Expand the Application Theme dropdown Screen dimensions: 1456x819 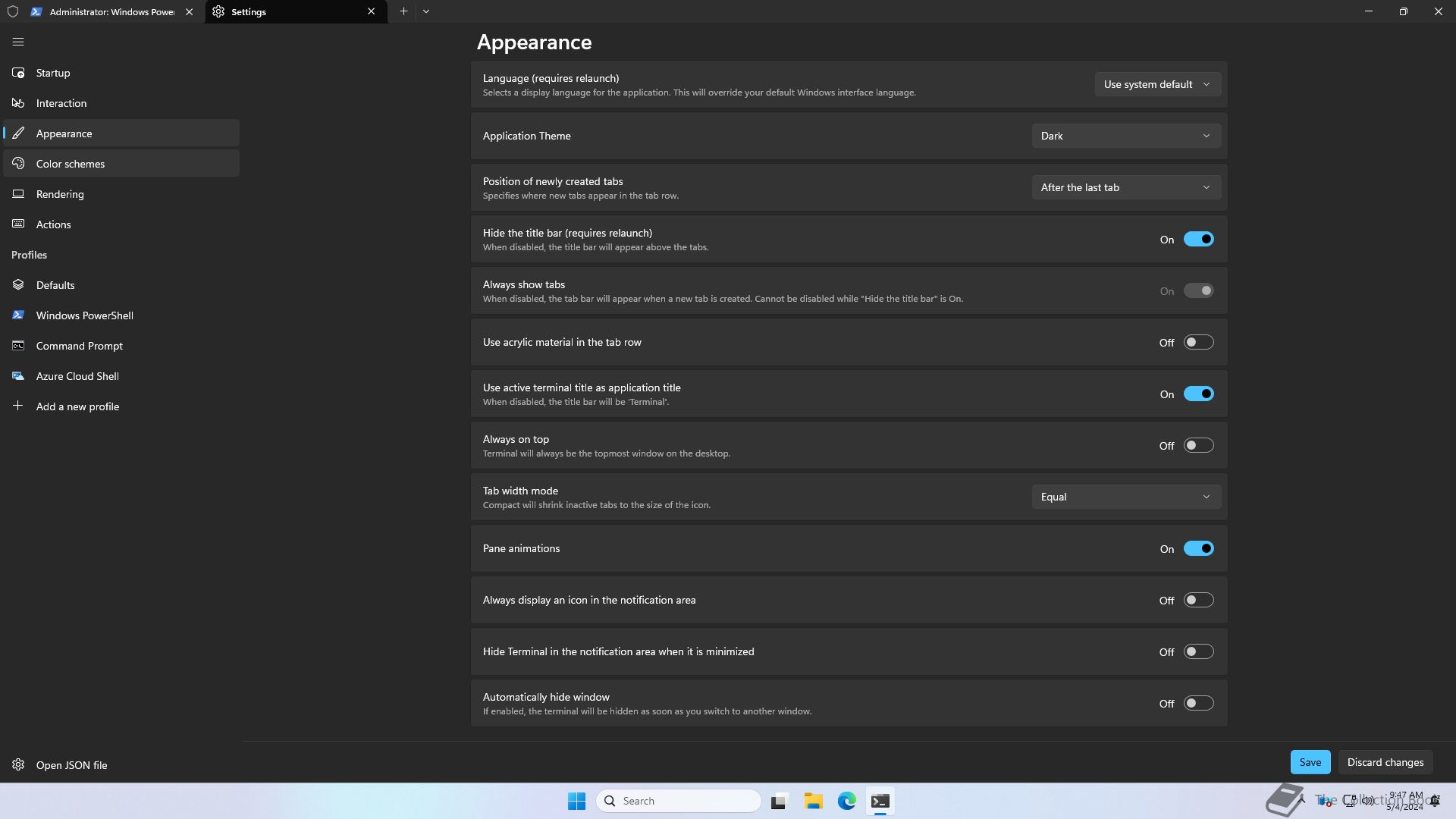(x=1126, y=136)
